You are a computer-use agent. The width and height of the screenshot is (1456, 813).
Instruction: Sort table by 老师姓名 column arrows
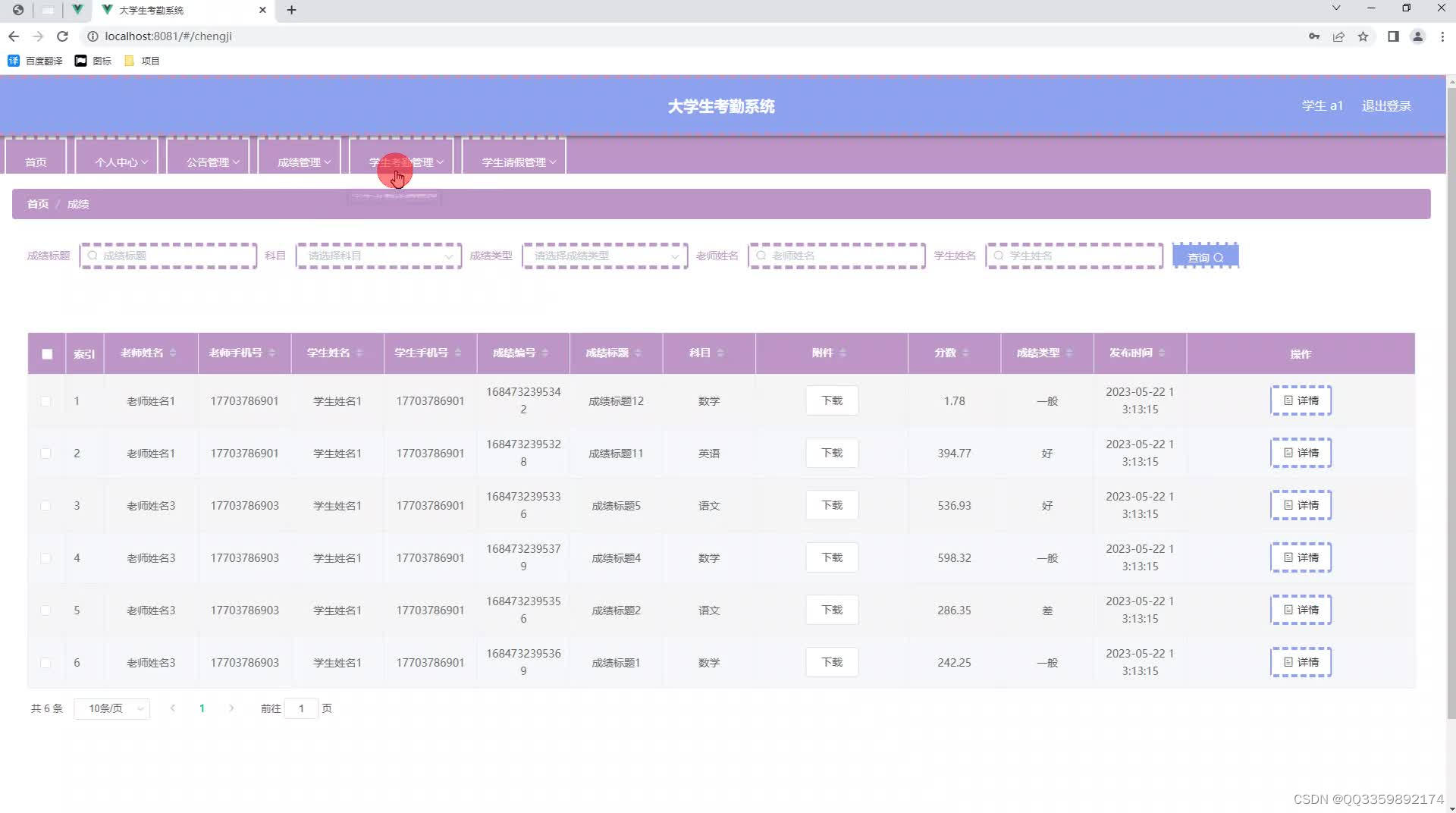(x=173, y=353)
